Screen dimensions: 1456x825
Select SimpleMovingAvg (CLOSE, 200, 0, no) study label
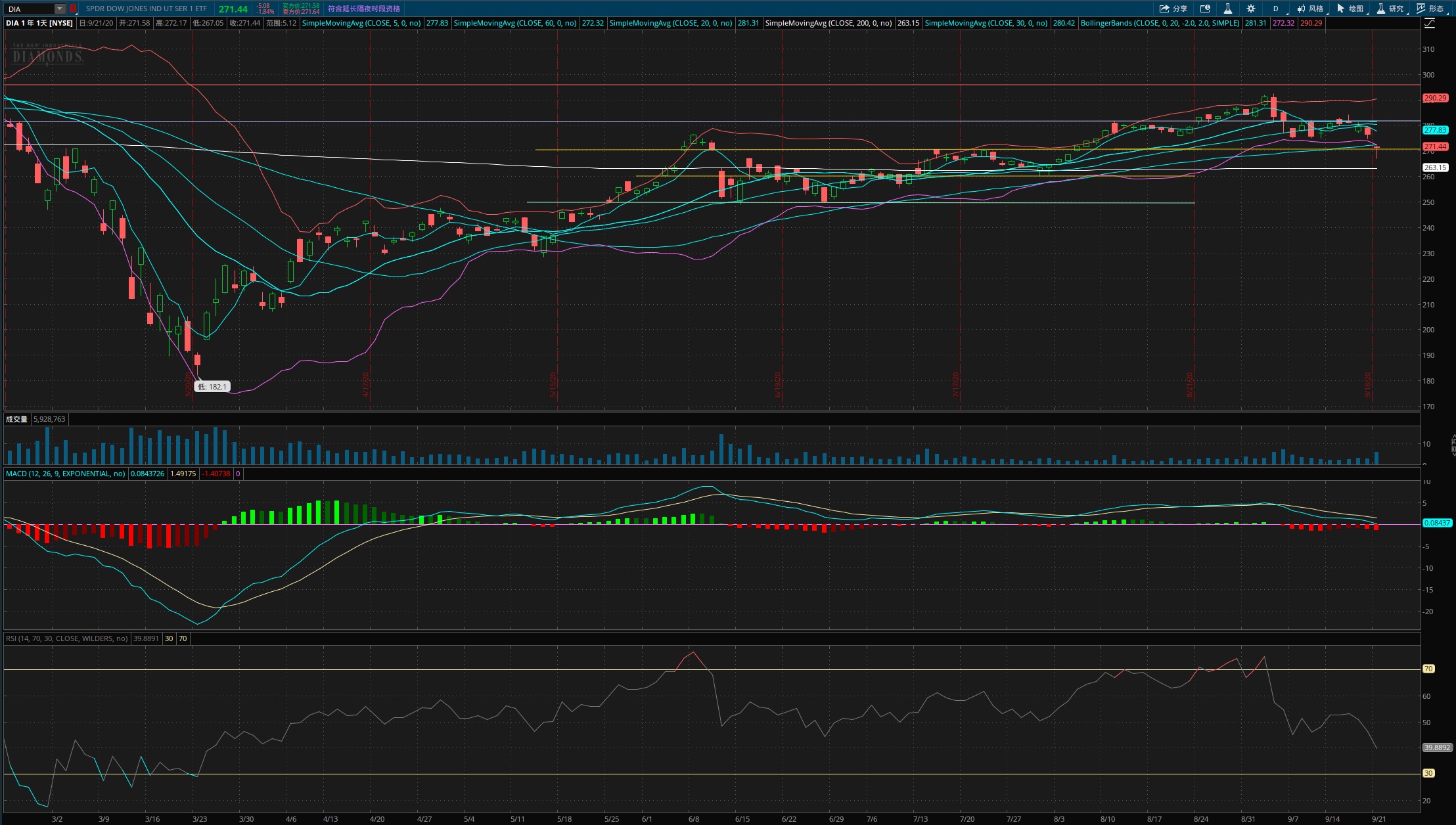coord(829,23)
